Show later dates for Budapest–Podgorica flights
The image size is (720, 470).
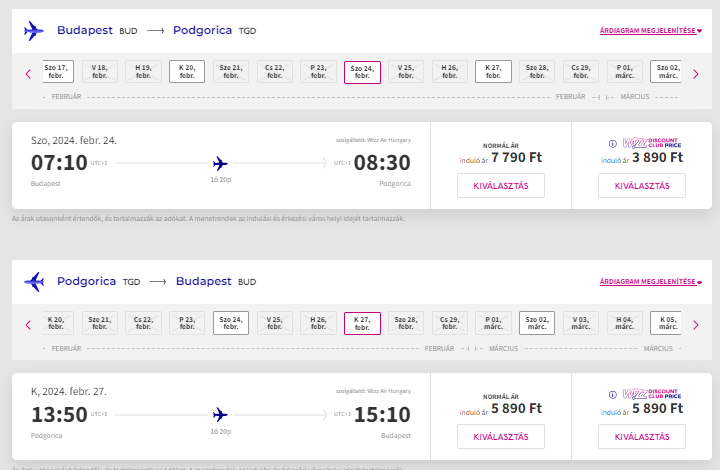pyautogui.click(x=696, y=74)
